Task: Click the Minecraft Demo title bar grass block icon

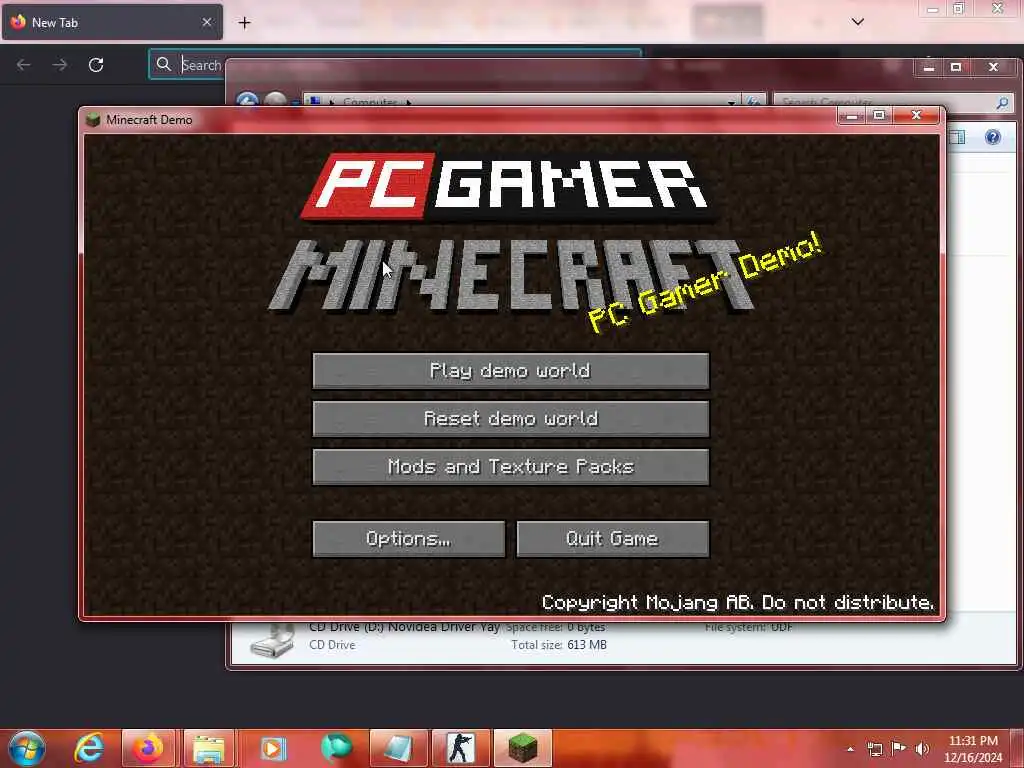Action: point(93,120)
